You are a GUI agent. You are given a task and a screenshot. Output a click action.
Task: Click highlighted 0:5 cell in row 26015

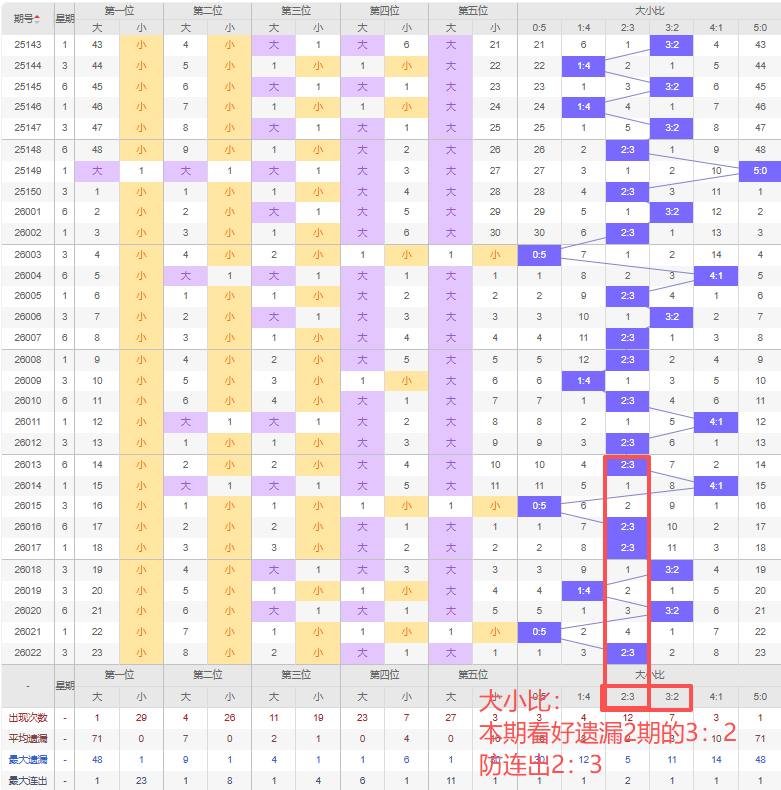539,506
